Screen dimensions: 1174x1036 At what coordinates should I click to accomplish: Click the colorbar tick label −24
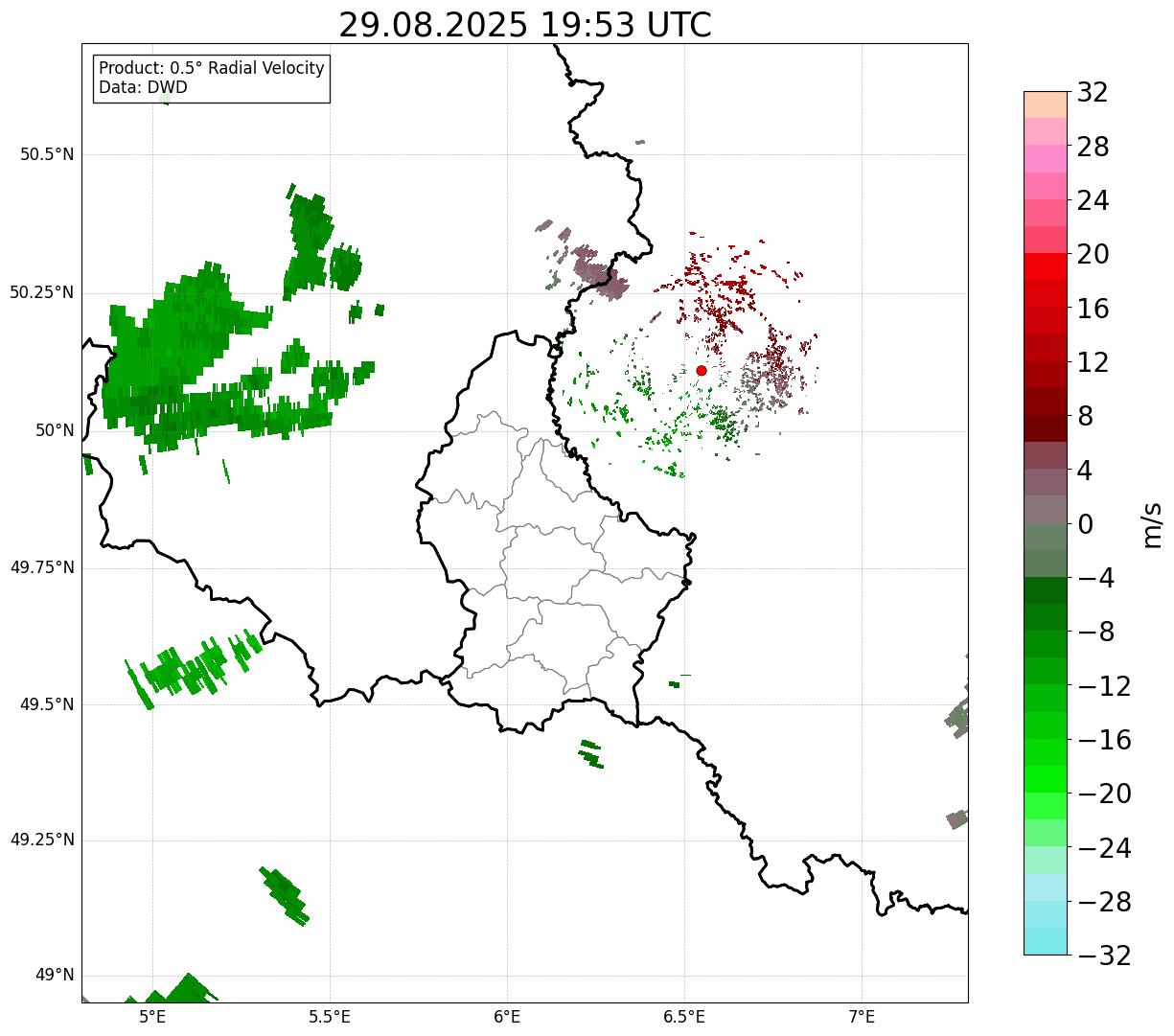click(x=1104, y=848)
